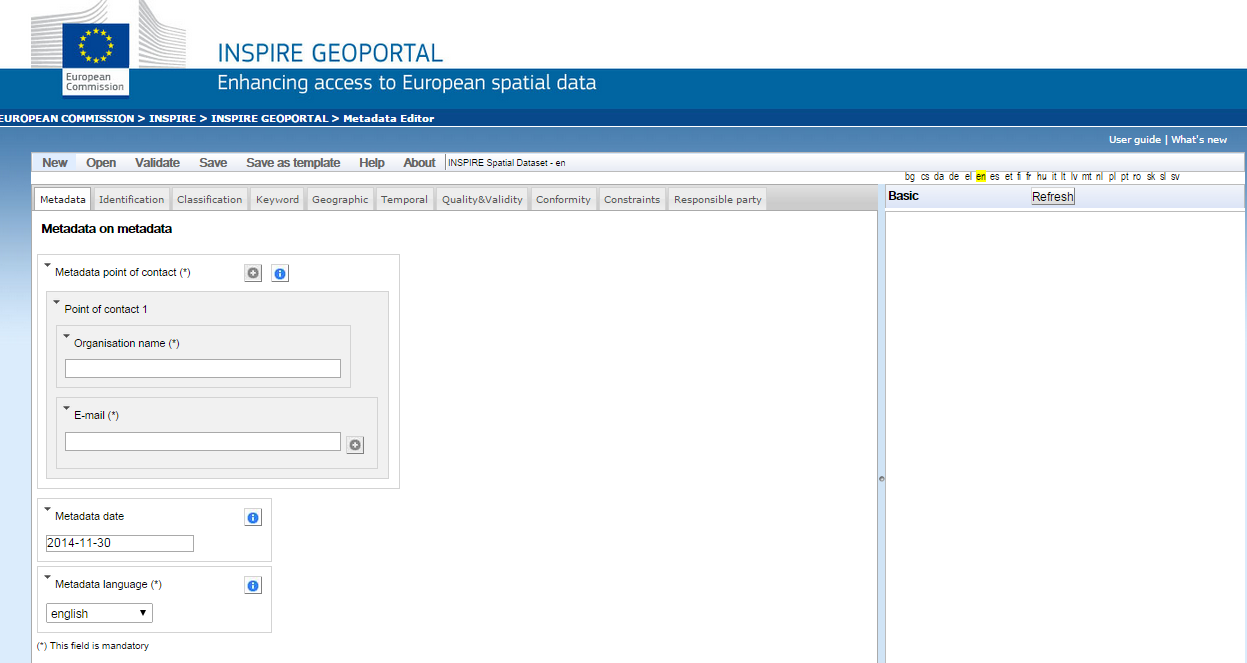Show info for Metadata language
The width and height of the screenshot is (1247, 663).
click(253, 585)
